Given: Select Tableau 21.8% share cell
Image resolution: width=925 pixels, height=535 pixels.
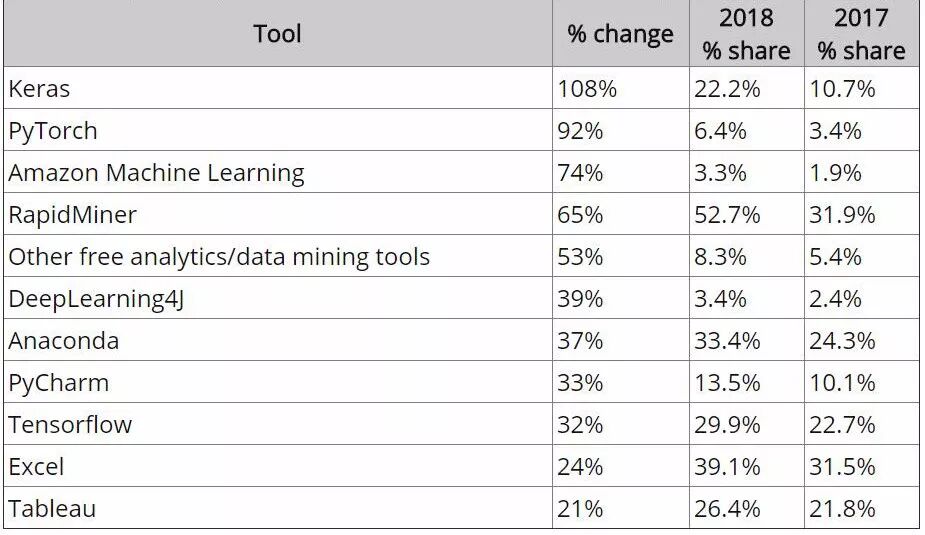Looking at the screenshot, I should click(861, 508).
